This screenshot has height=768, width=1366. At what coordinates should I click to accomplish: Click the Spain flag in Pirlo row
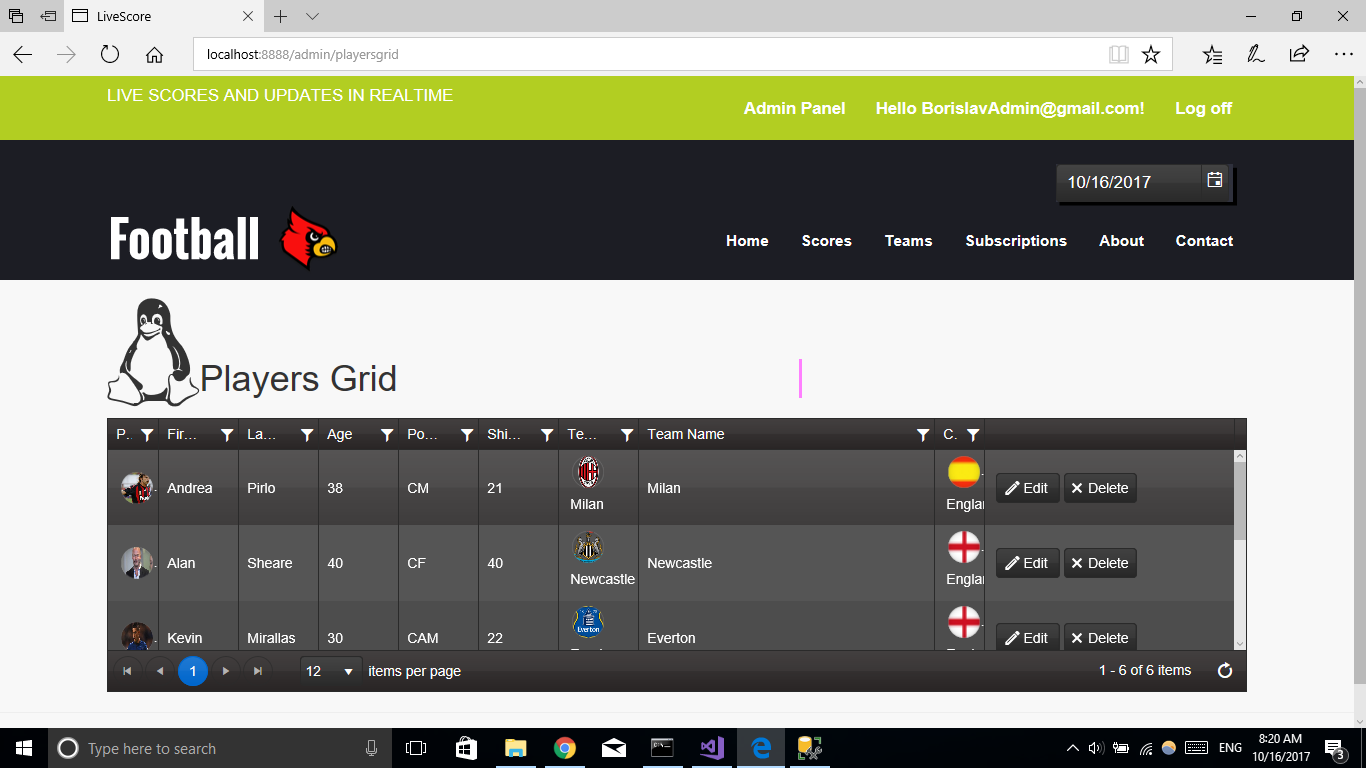click(964, 472)
